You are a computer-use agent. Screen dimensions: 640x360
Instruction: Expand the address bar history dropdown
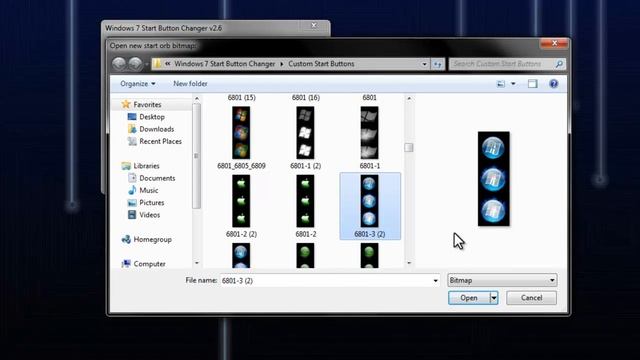[424, 64]
